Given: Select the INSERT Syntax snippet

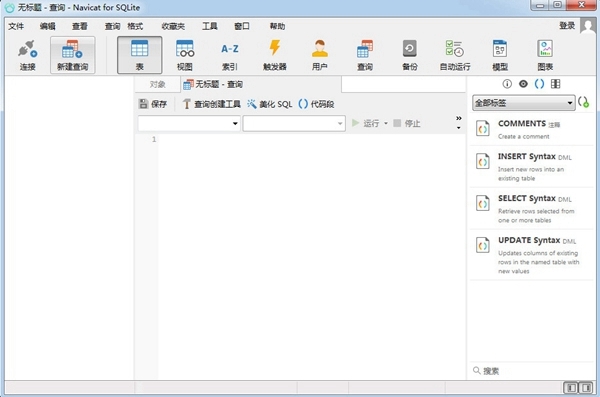Looking at the screenshot, I should [532, 167].
